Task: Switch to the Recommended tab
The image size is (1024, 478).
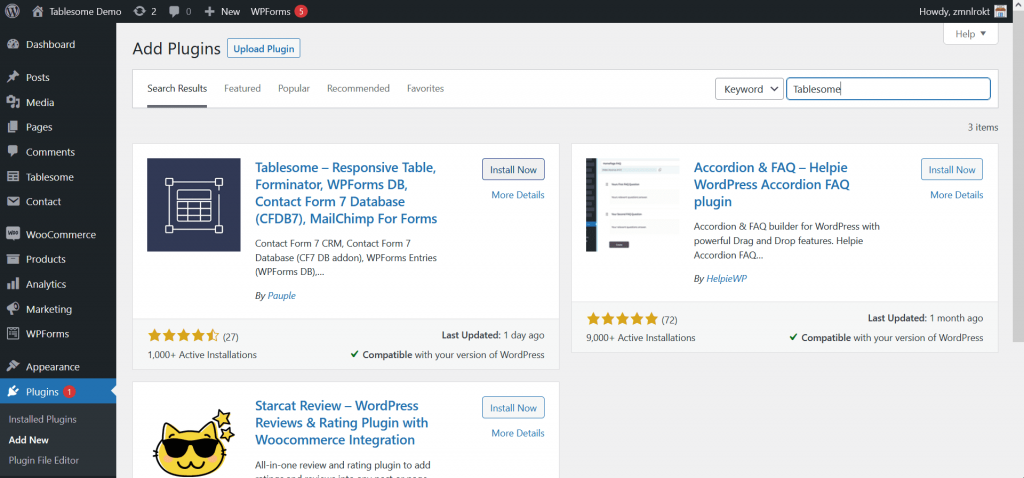Action: point(359,89)
